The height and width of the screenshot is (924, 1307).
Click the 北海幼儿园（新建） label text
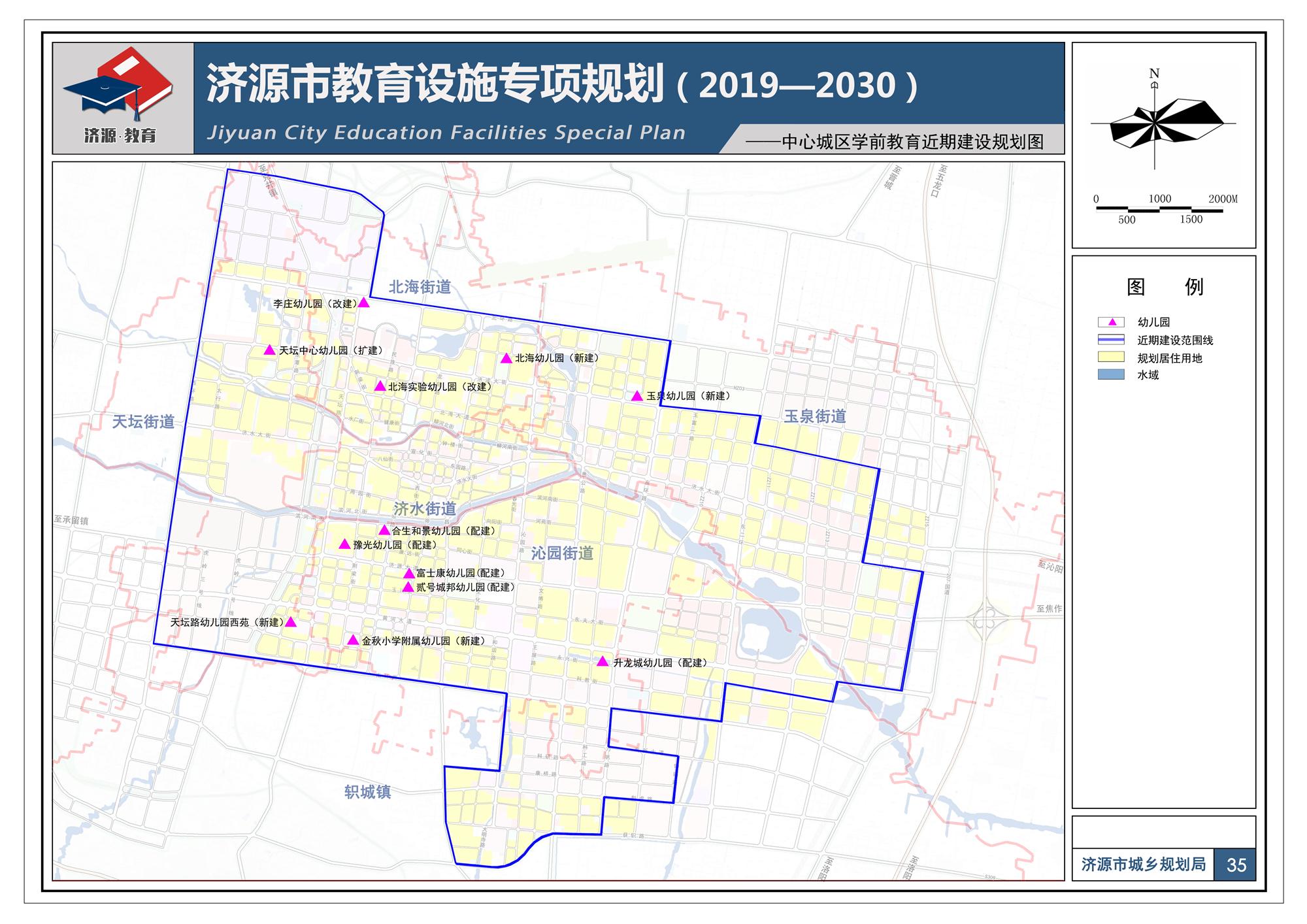pos(557,359)
